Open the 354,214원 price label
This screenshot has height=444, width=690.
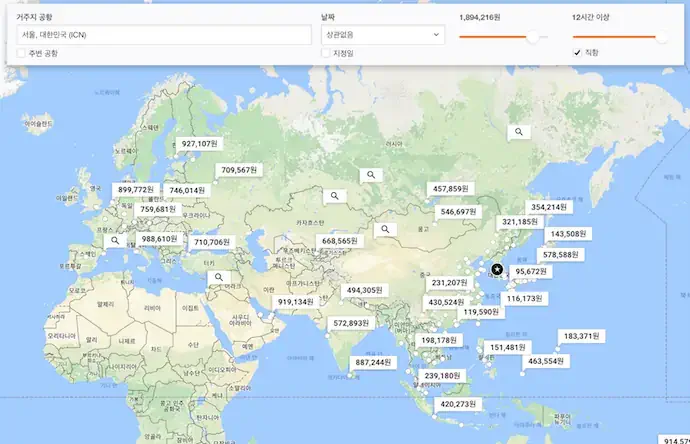coord(549,207)
